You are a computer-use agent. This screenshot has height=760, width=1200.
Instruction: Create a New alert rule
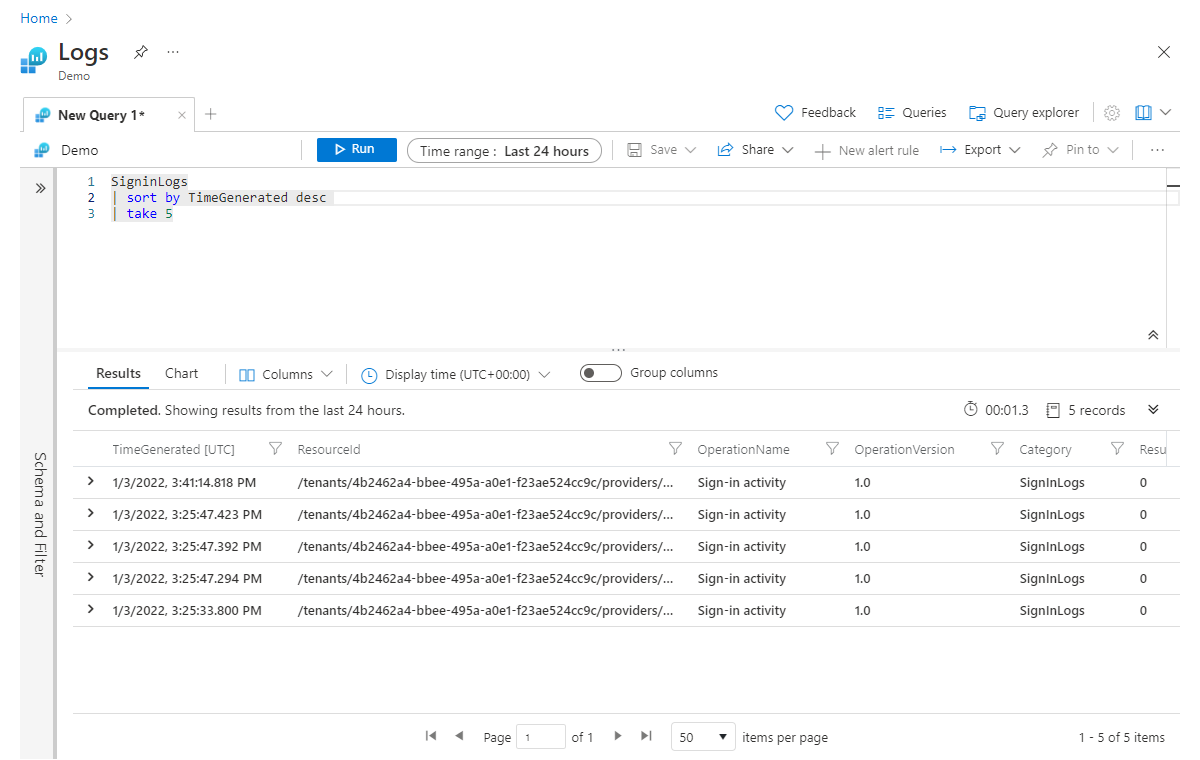[x=866, y=151]
